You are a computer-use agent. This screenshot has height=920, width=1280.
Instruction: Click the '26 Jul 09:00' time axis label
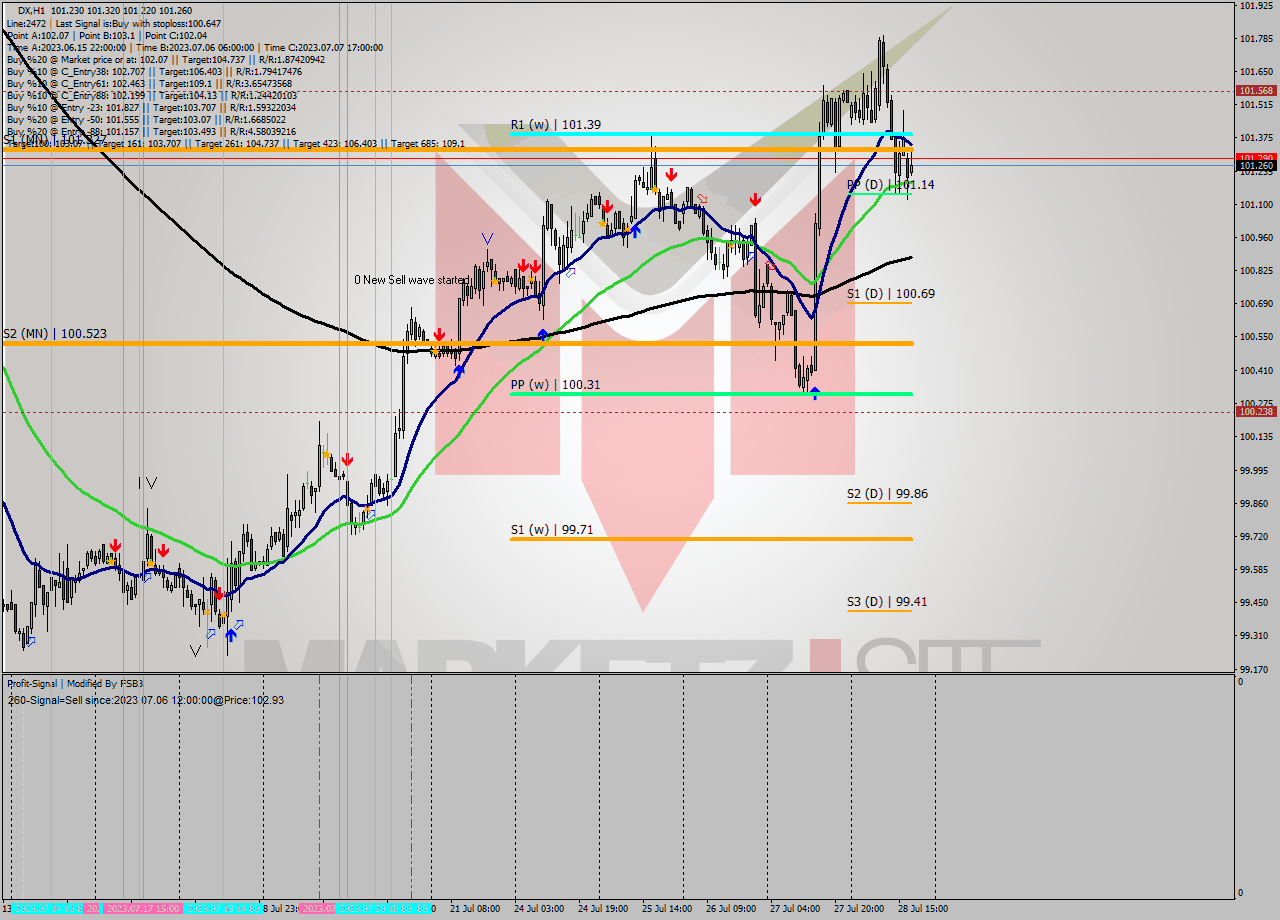click(x=731, y=909)
